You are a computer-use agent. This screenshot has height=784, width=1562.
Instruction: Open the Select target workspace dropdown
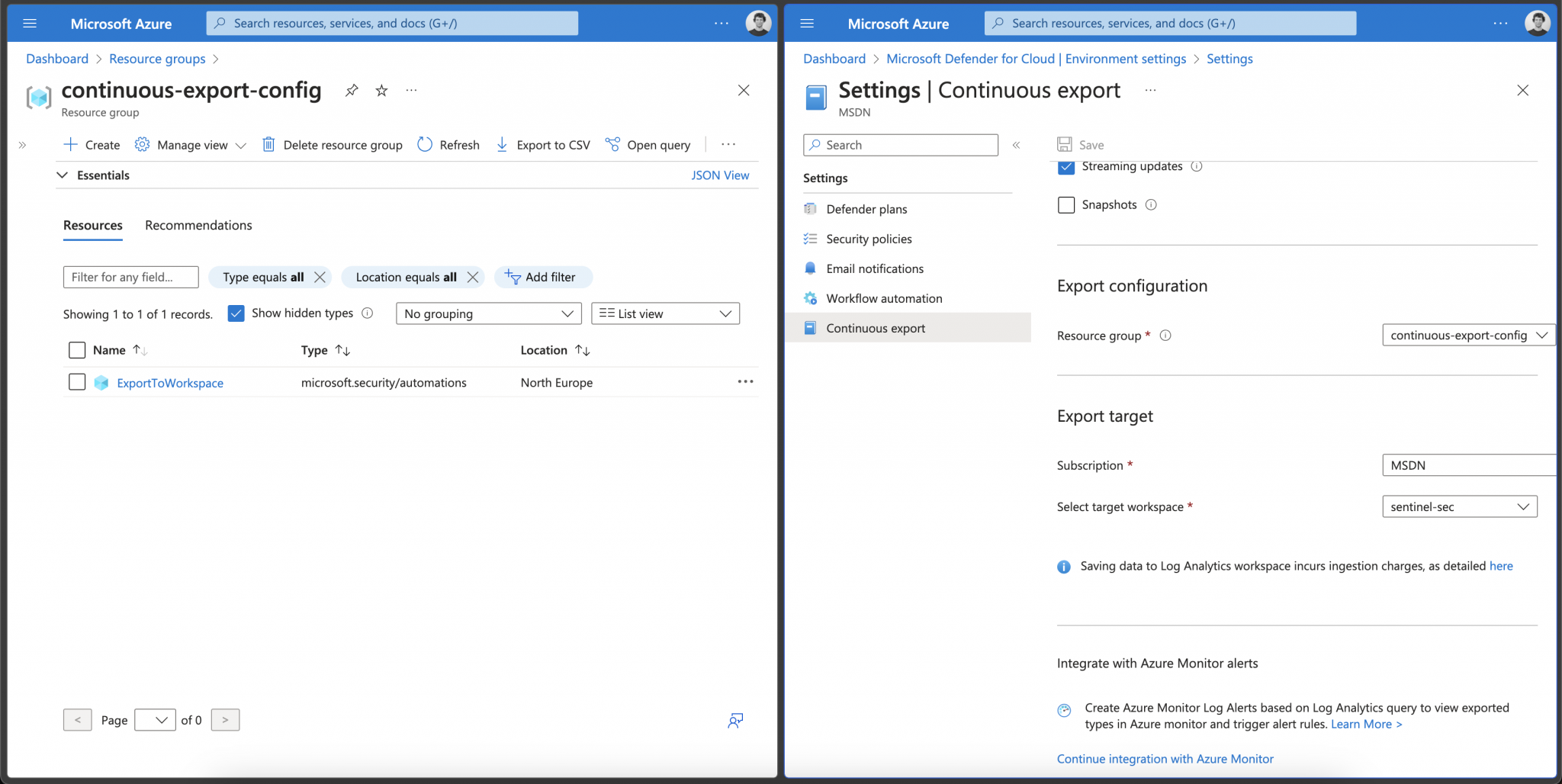(1459, 506)
